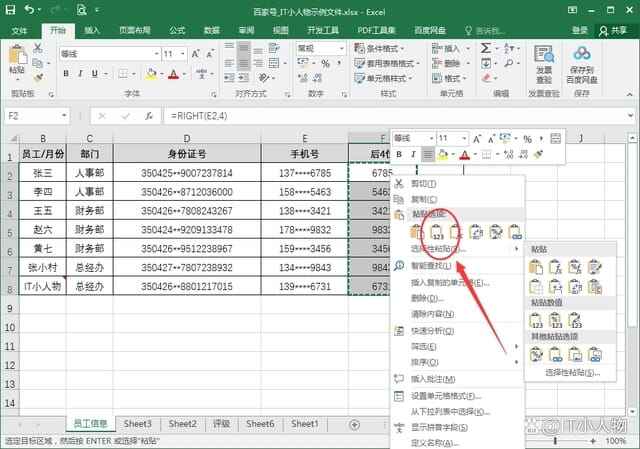The width and height of the screenshot is (640, 449).
Task: Click the Paste Values (123) icon in context menu
Action: point(437,231)
